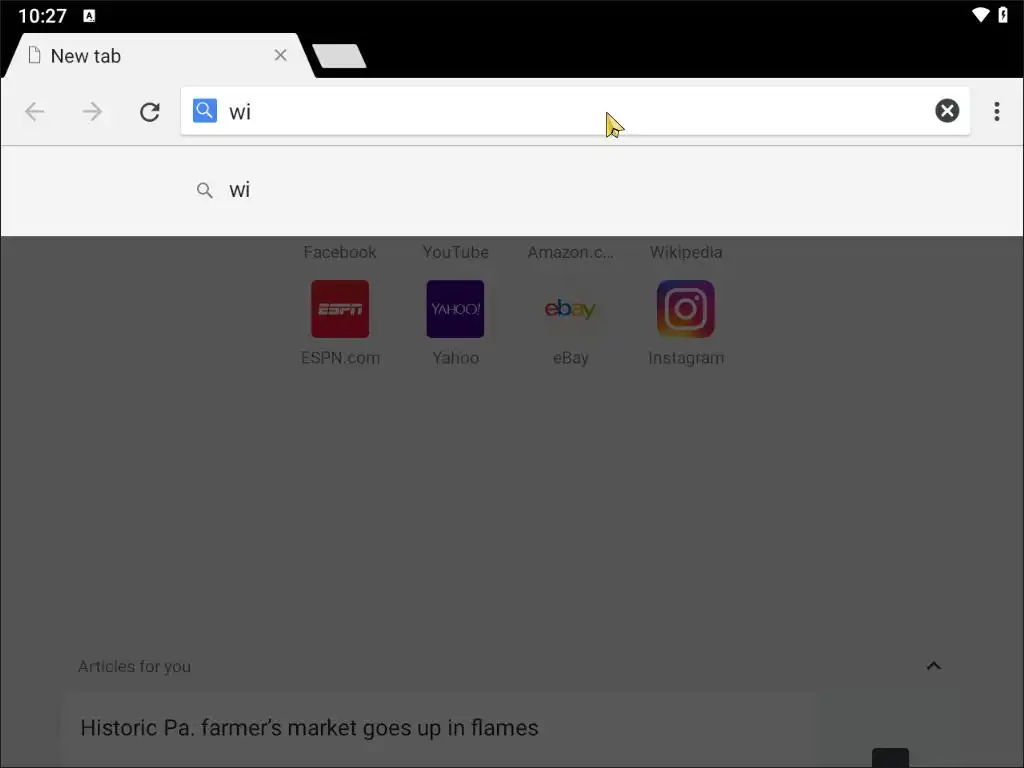Reload the page with the refresh icon
Screen dimensions: 1024x768
(150, 112)
